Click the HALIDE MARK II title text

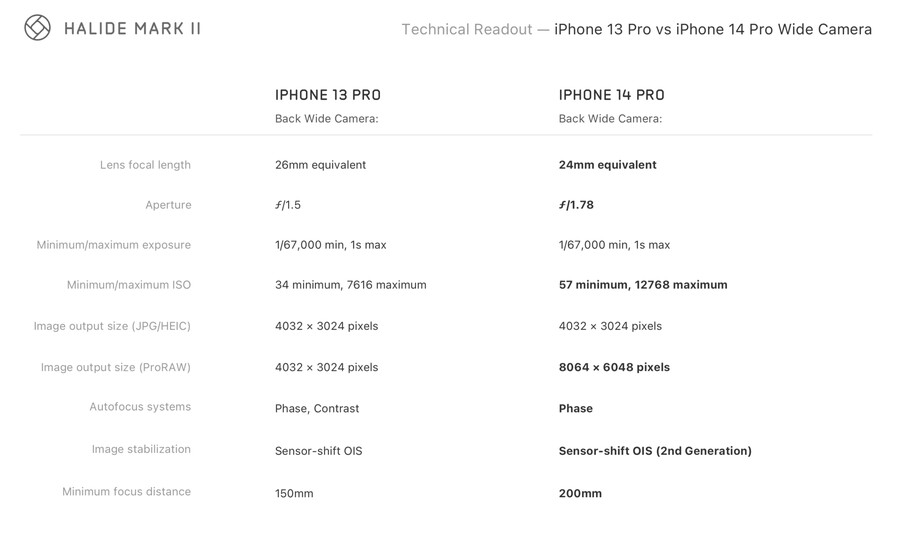[133, 29]
